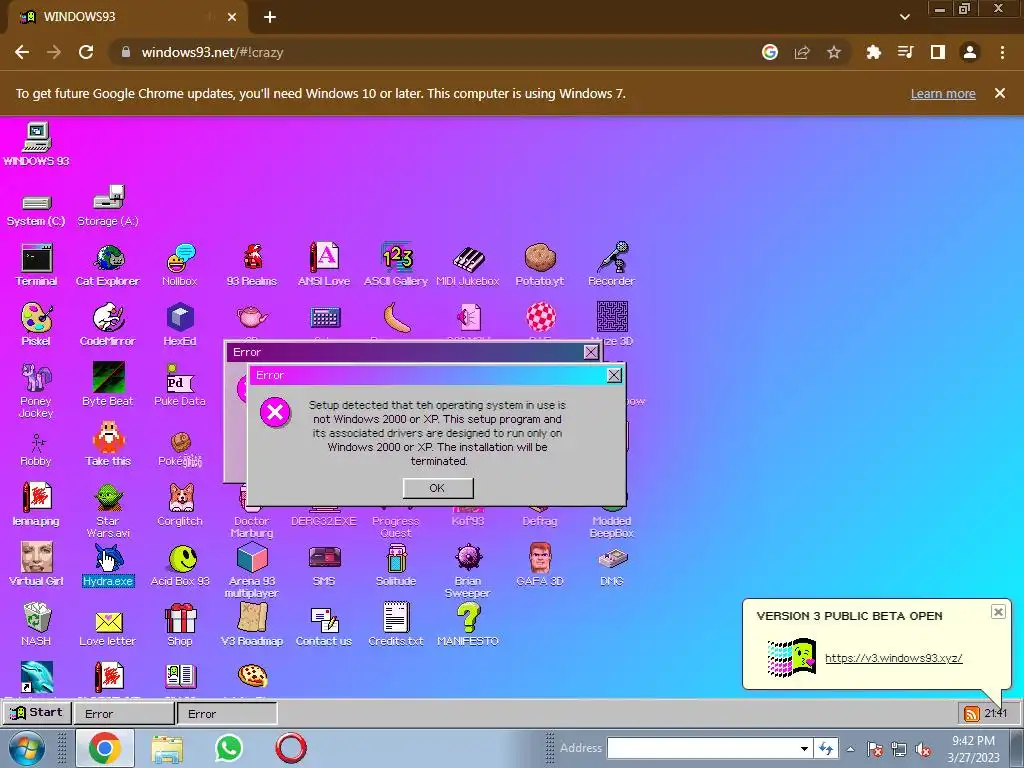Open Credits.txt document icon
This screenshot has height=768, width=1024.
396,624
